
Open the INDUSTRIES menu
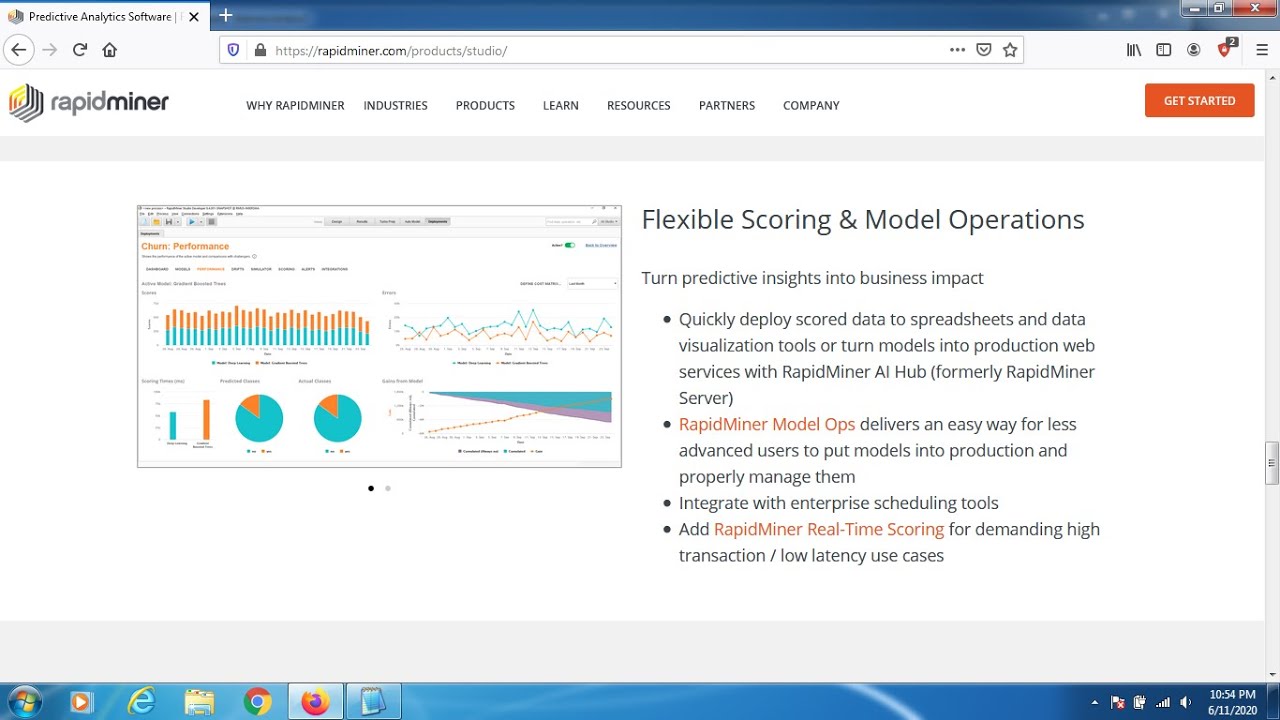[395, 105]
